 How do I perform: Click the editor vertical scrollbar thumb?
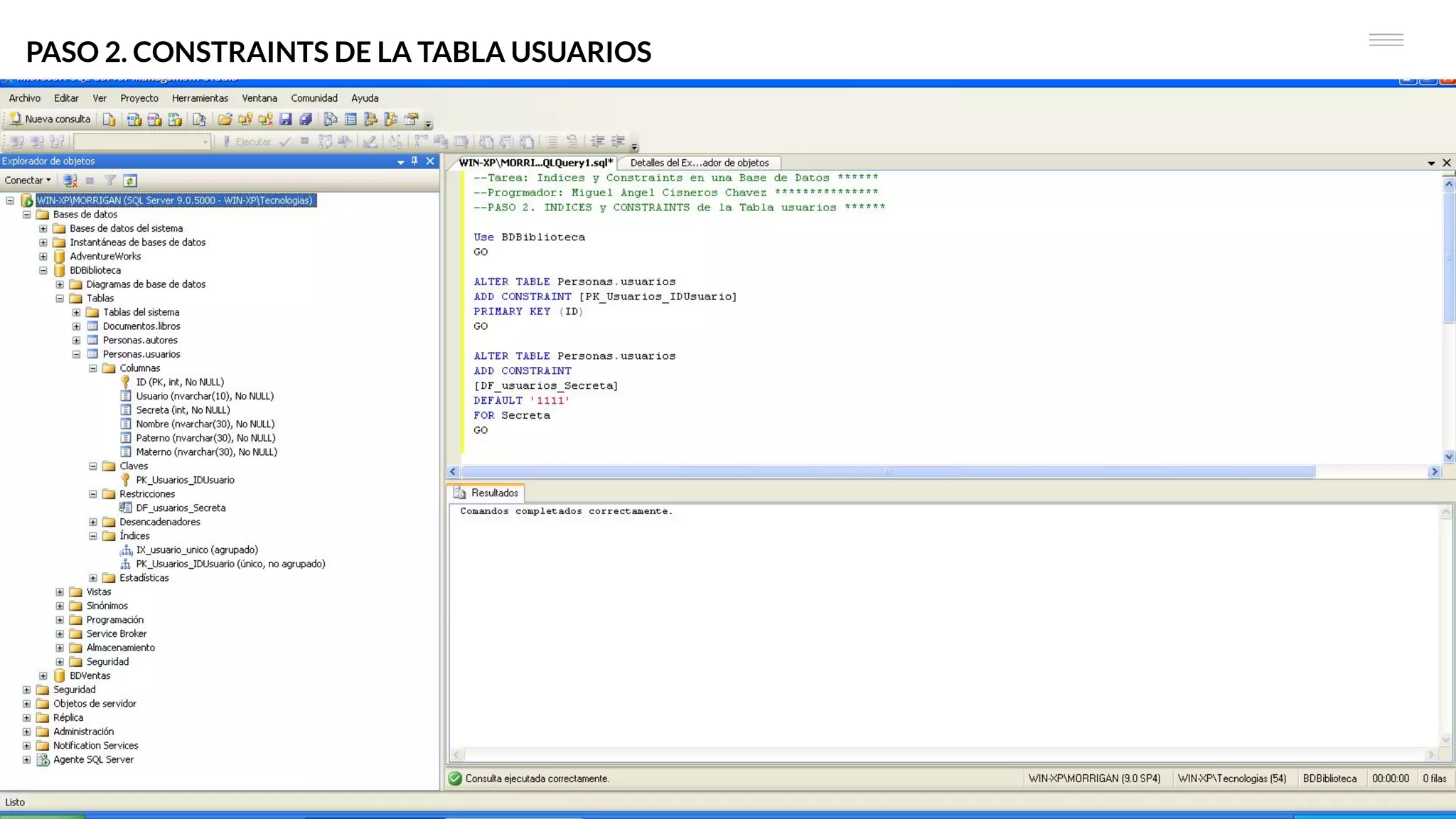tap(1449, 257)
